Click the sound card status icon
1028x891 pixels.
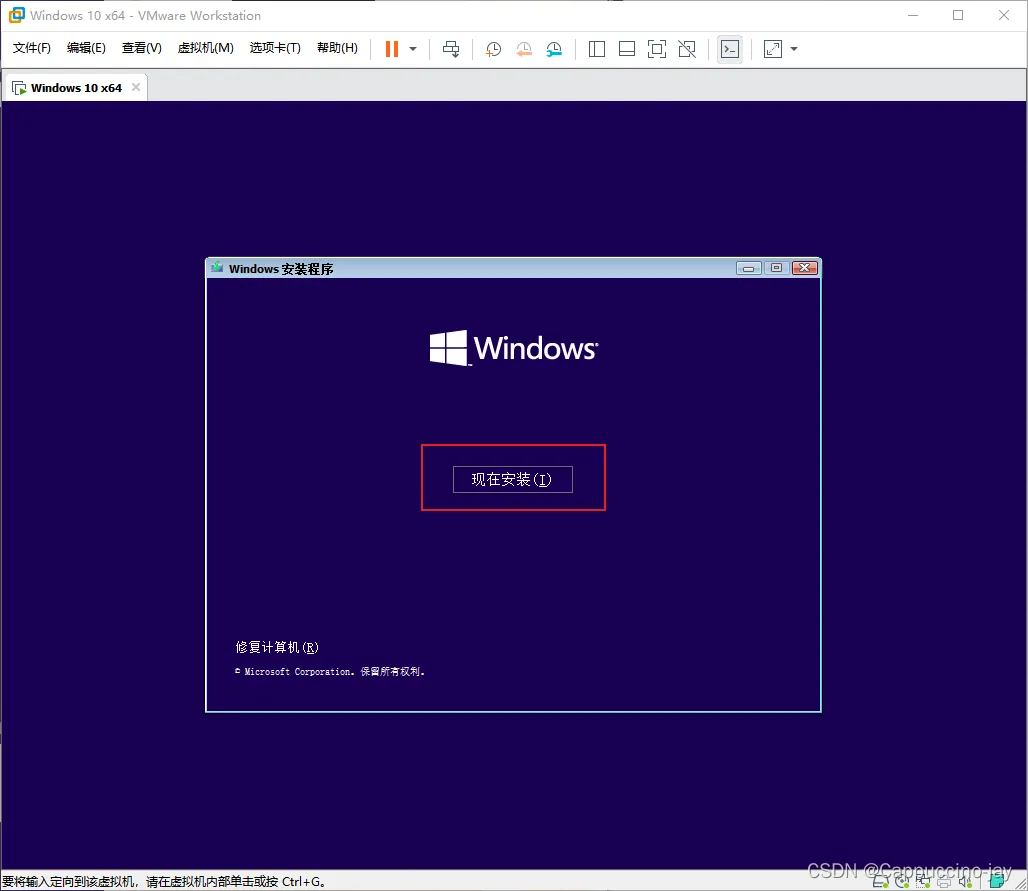pos(965,882)
